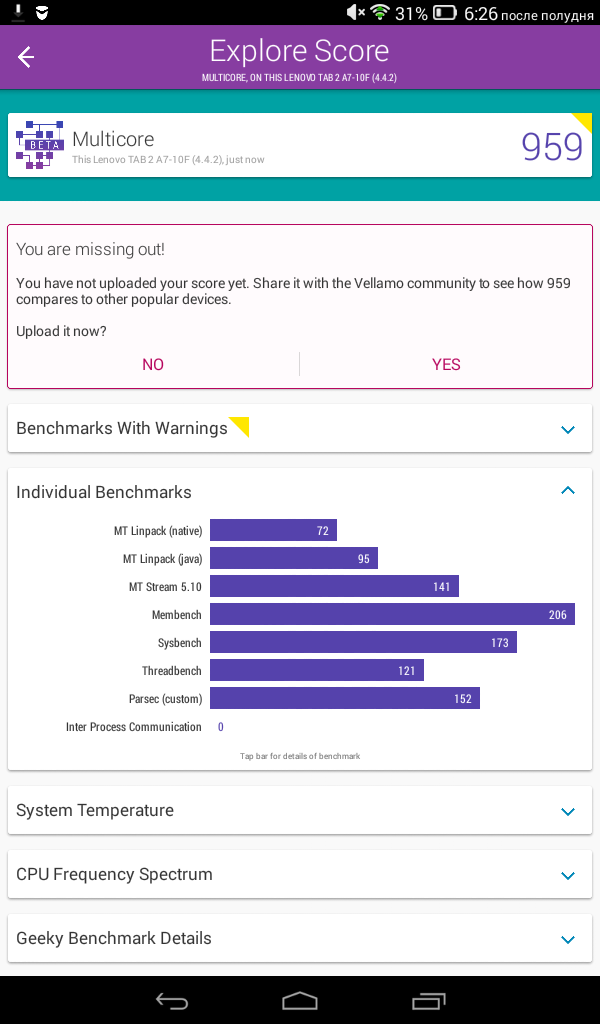The width and height of the screenshot is (600, 1024).
Task: Tap the MT Linpack (native) bar
Action: [x=274, y=530]
